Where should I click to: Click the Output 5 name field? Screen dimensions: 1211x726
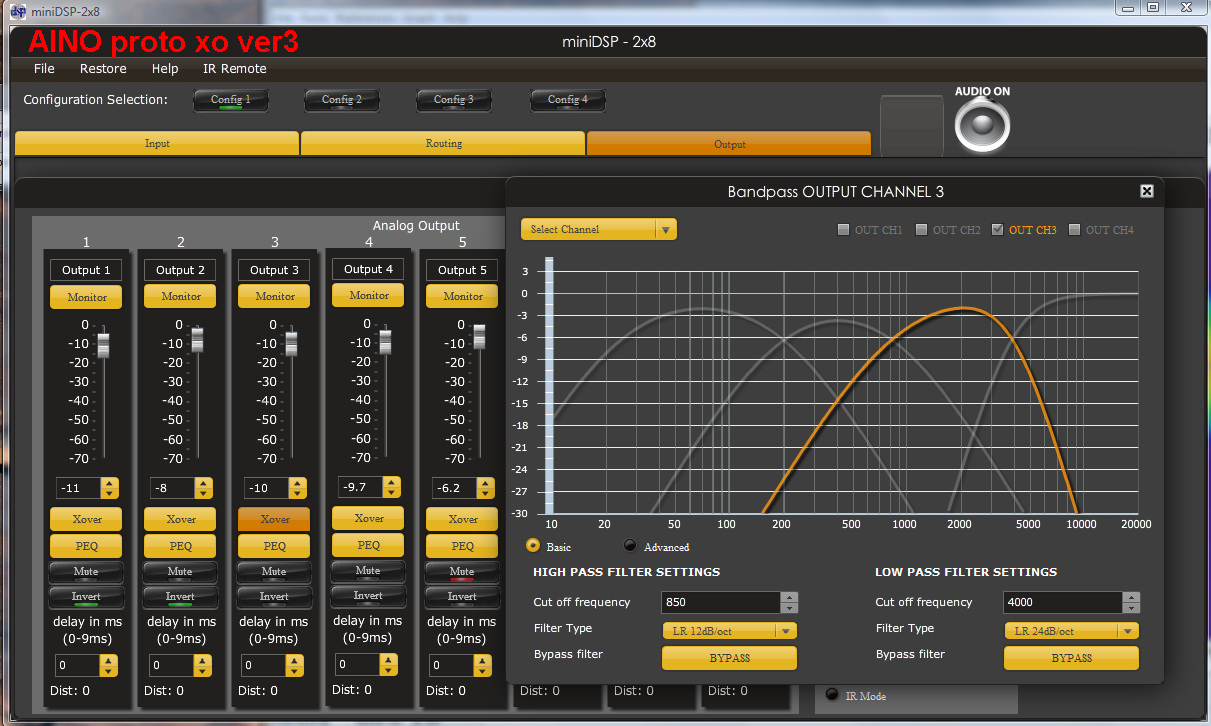click(462, 270)
